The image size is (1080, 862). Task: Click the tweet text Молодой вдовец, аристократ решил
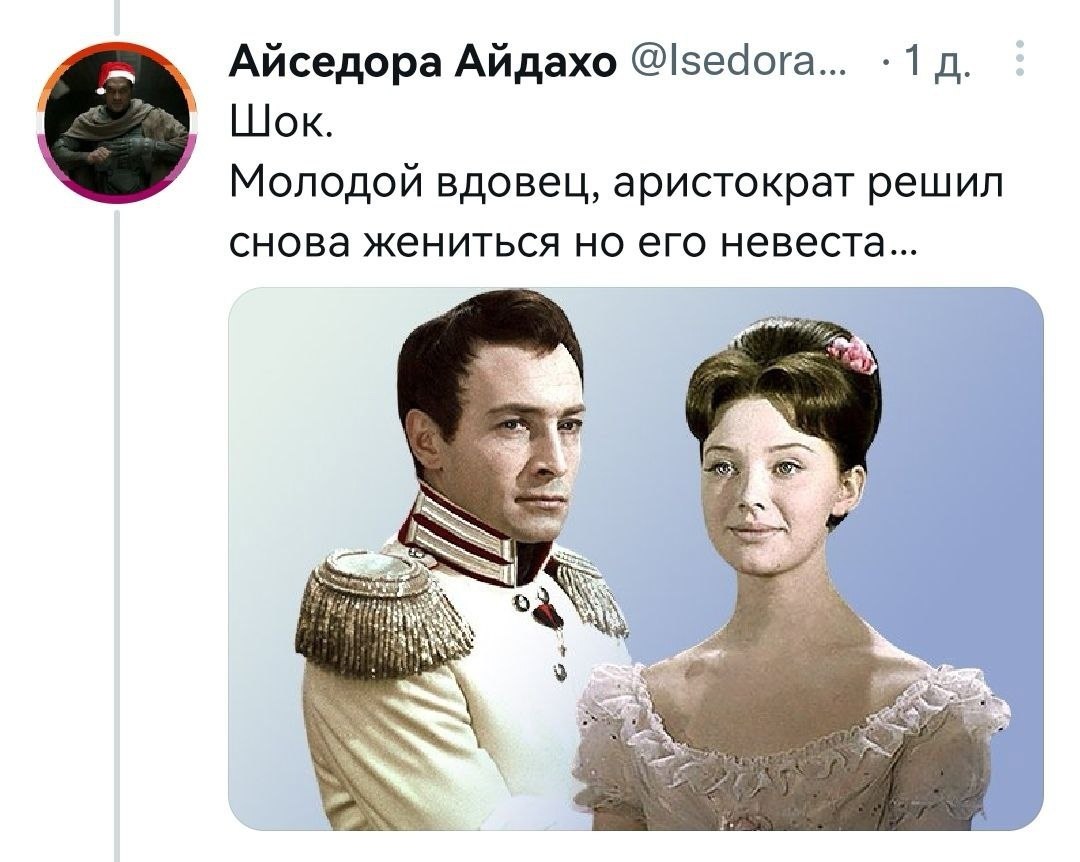pyautogui.click(x=616, y=184)
